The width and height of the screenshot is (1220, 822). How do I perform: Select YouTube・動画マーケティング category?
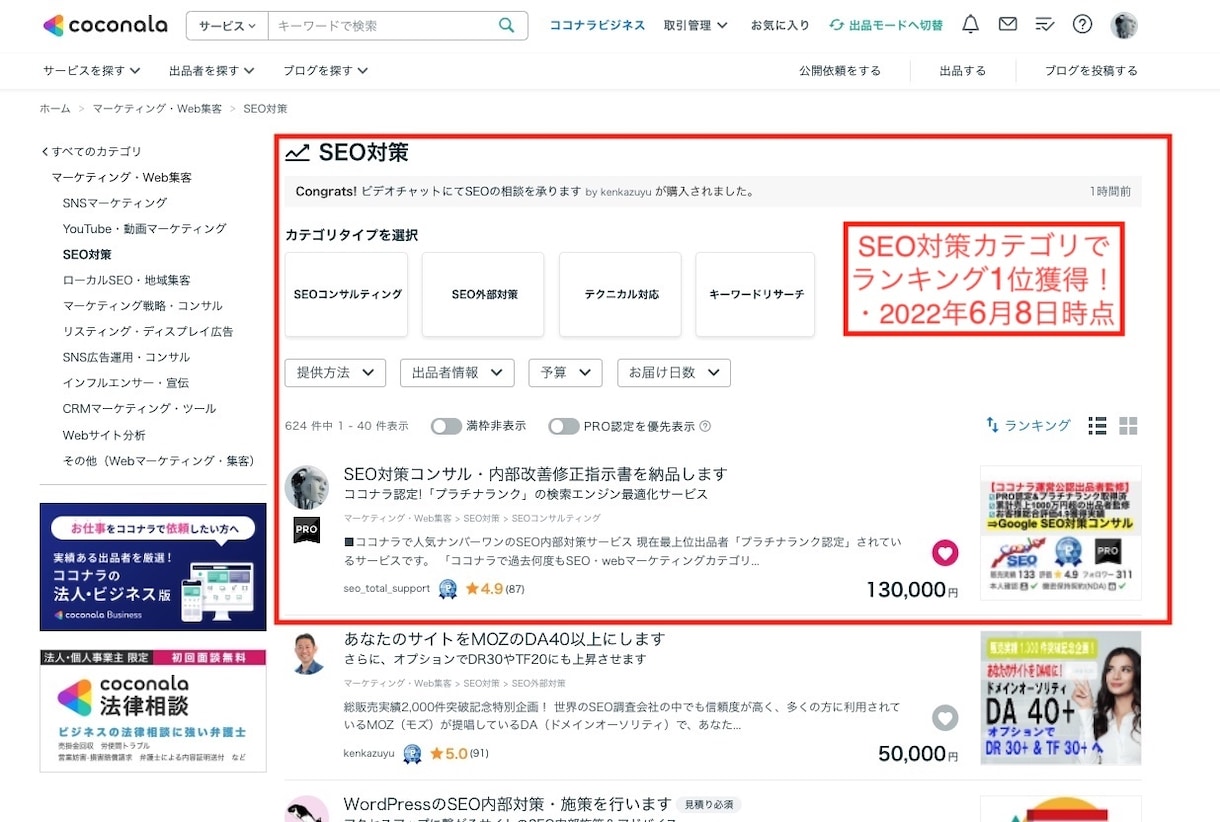click(x=145, y=229)
